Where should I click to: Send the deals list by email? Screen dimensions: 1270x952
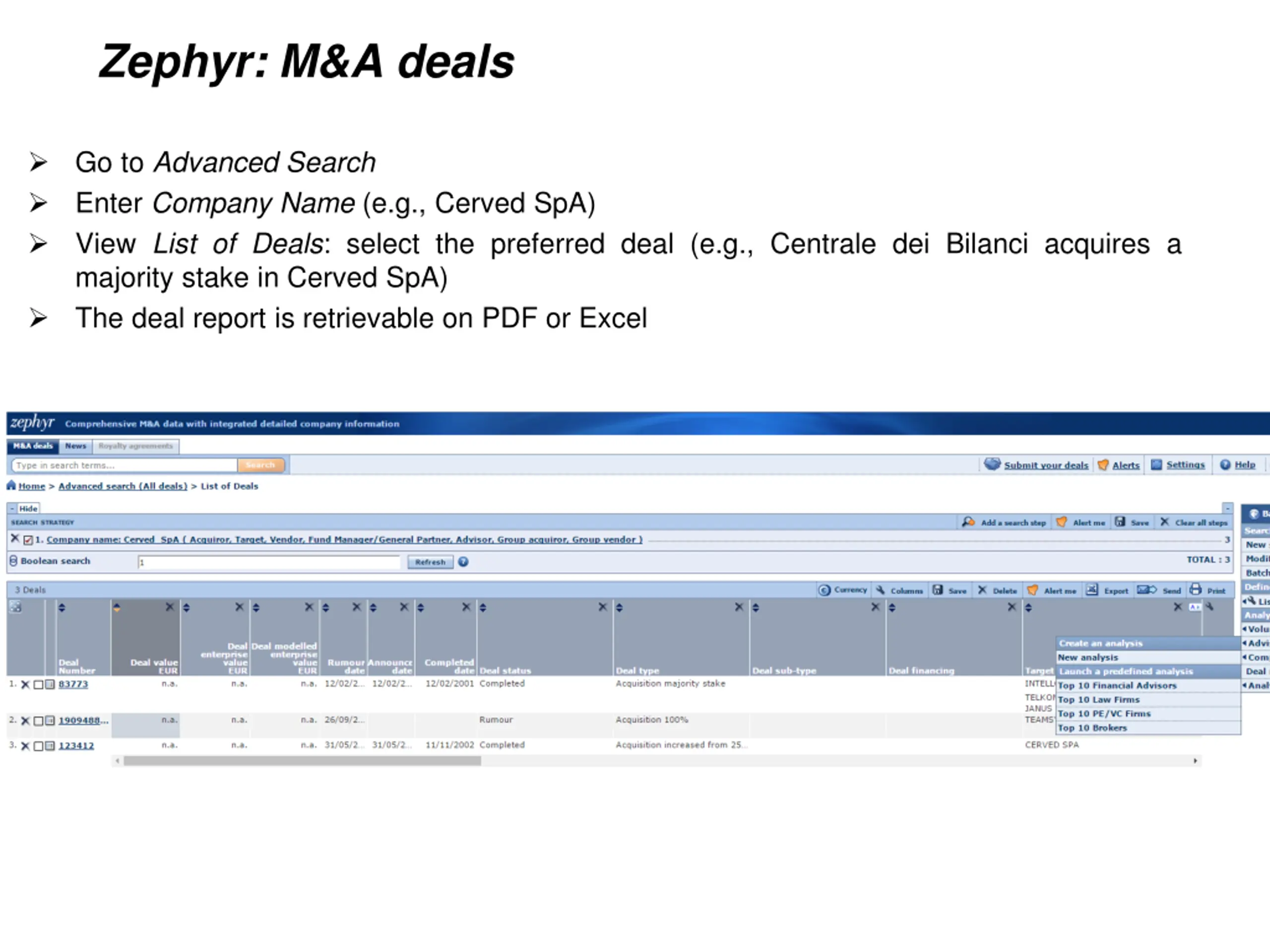(x=1159, y=590)
